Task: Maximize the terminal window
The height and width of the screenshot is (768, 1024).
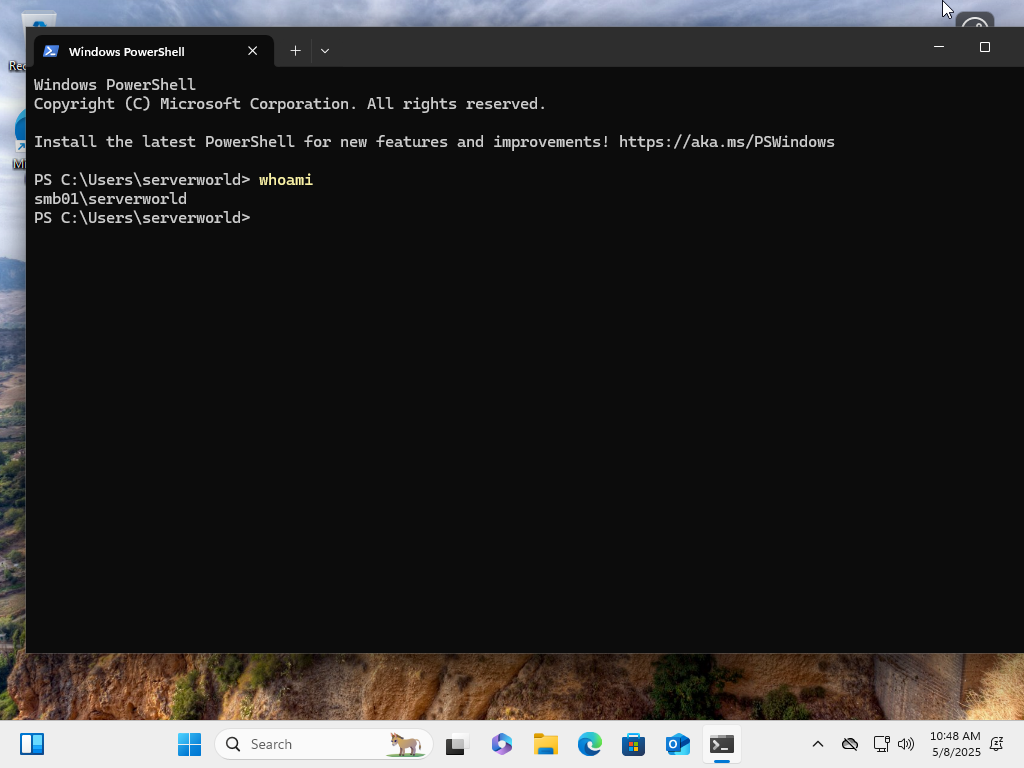Action: [x=985, y=47]
